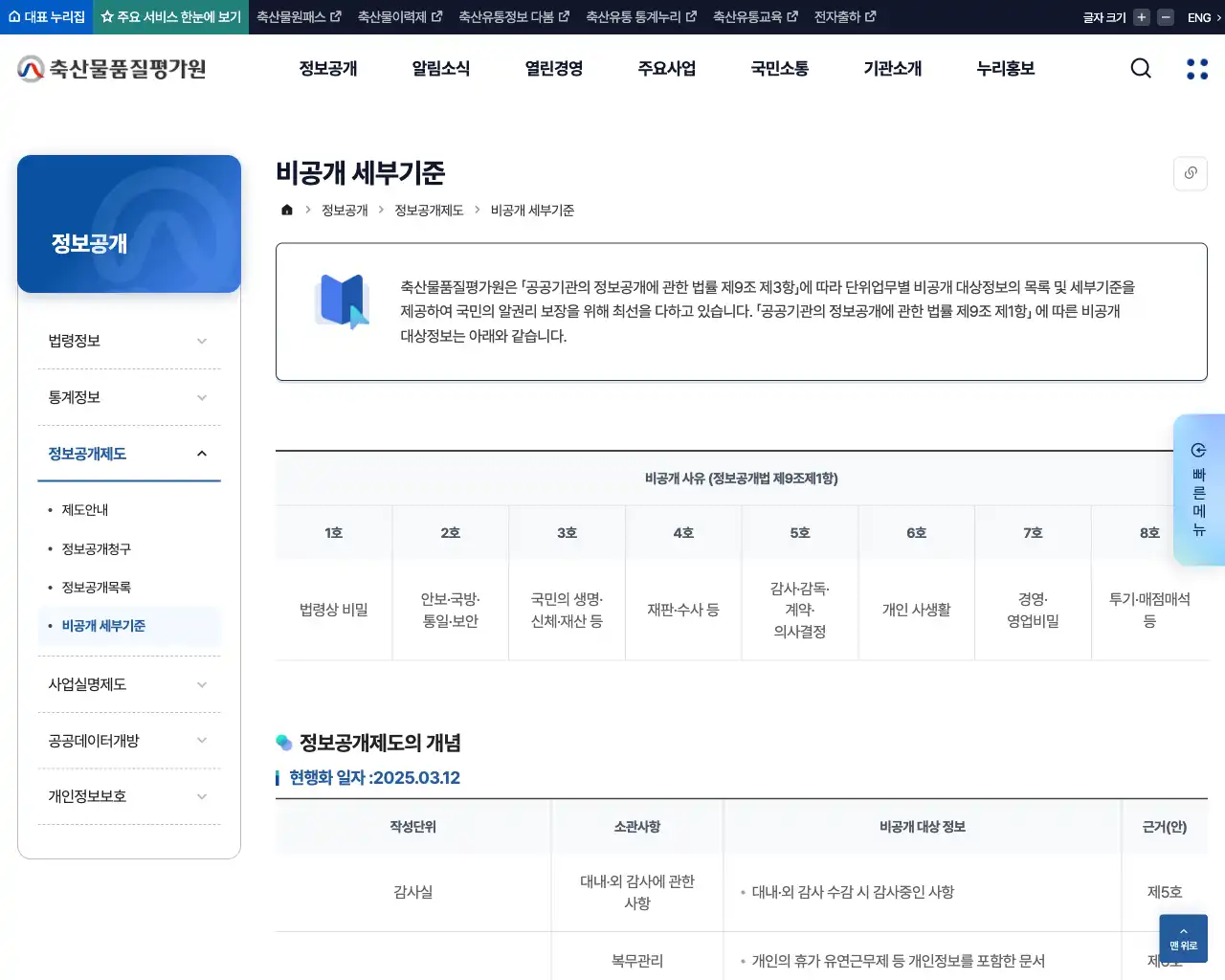Viewport: 1225px width, 980px height.
Task: Open the 빠른메뉴 quick menu panel
Action: point(1199,491)
